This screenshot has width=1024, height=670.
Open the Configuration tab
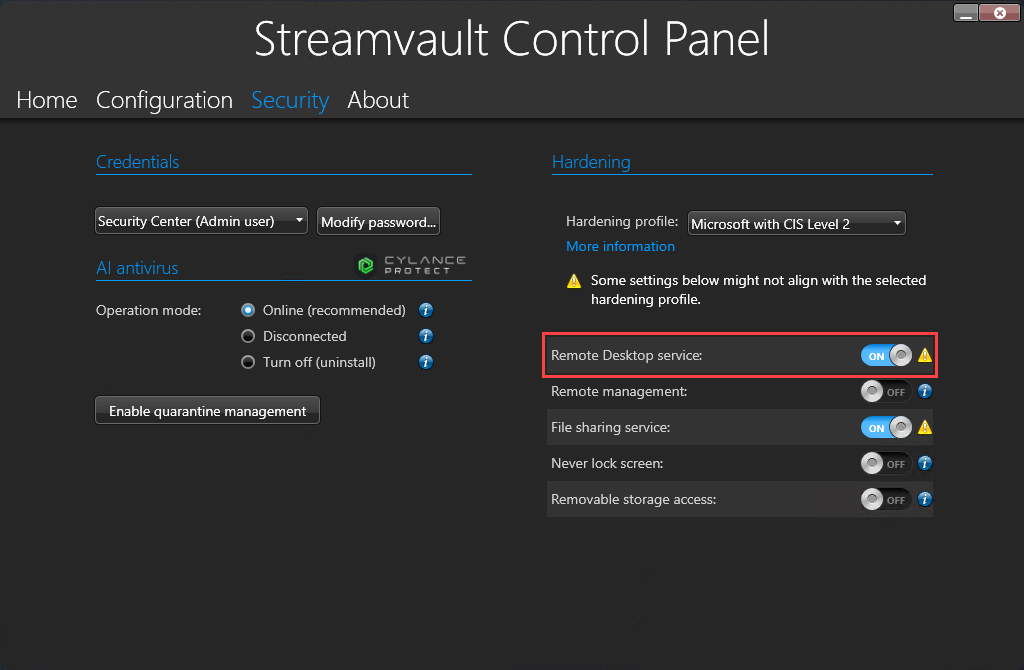pos(164,100)
